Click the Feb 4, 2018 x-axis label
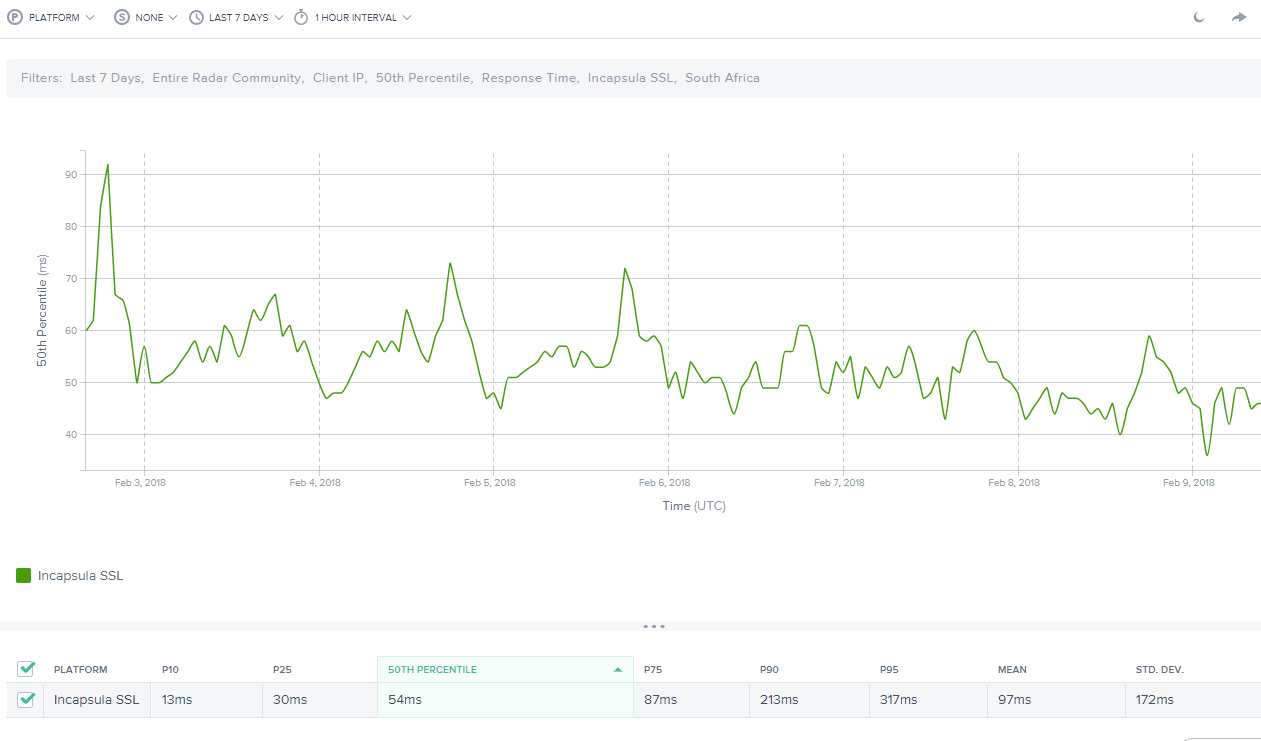This screenshot has width=1261, height=741. 315,483
